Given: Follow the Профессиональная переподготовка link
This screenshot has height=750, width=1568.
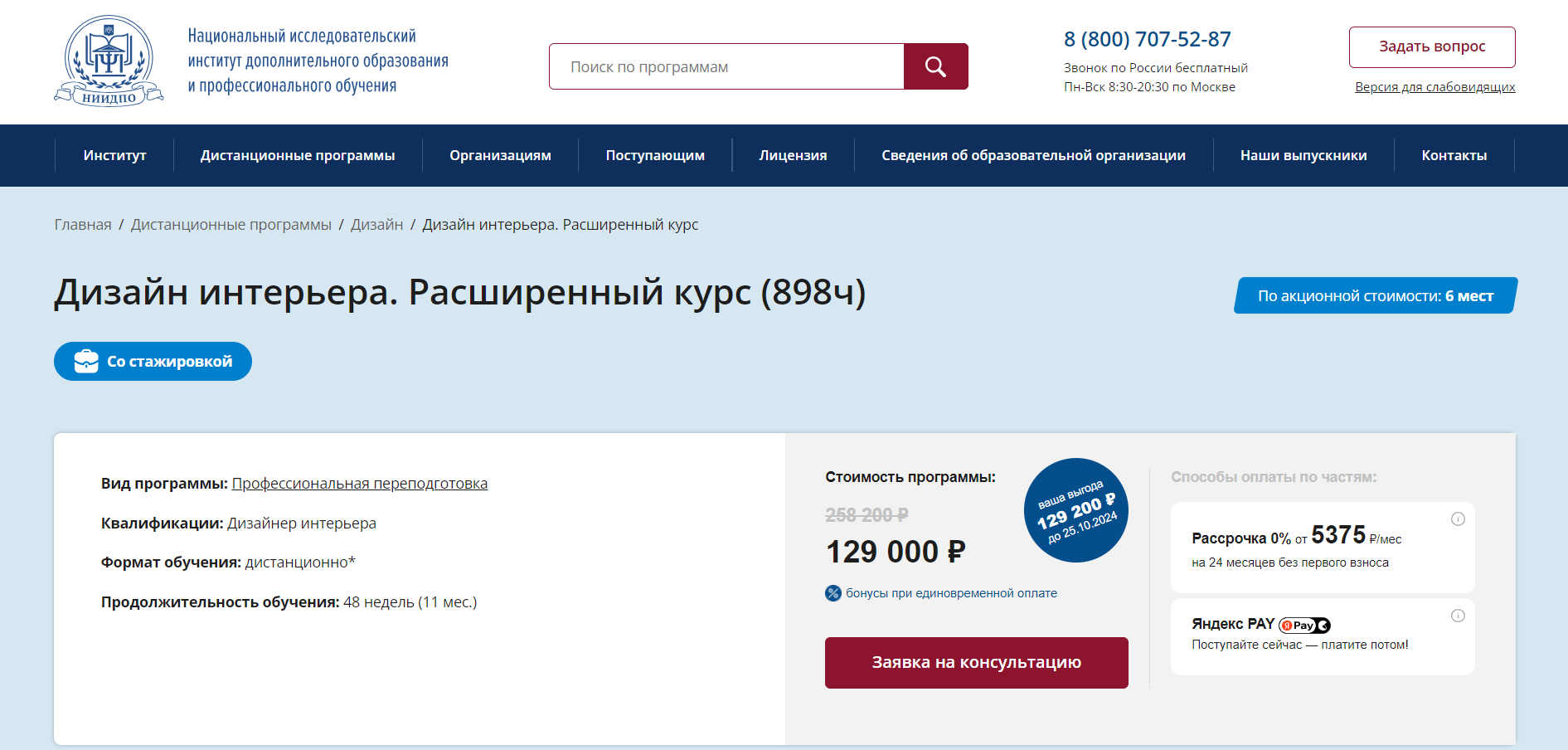Looking at the screenshot, I should (359, 484).
